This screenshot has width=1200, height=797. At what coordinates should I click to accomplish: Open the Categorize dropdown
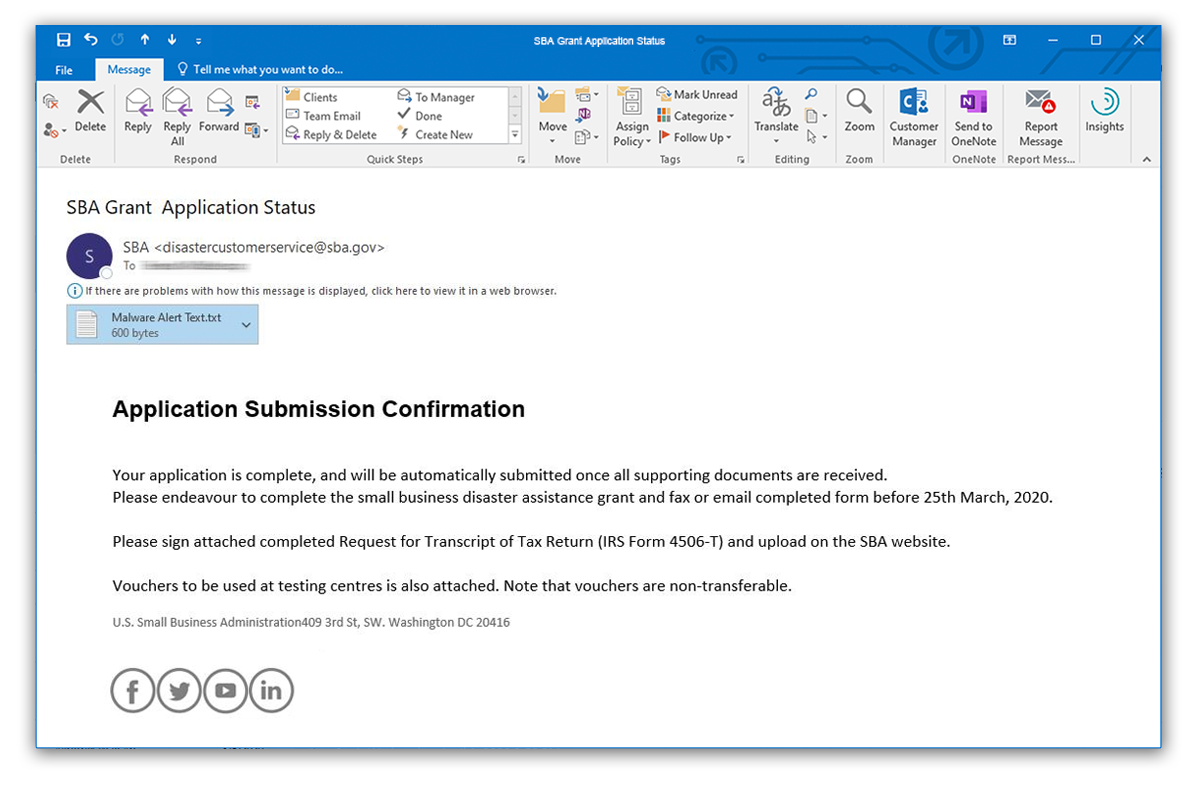pyautogui.click(x=696, y=116)
